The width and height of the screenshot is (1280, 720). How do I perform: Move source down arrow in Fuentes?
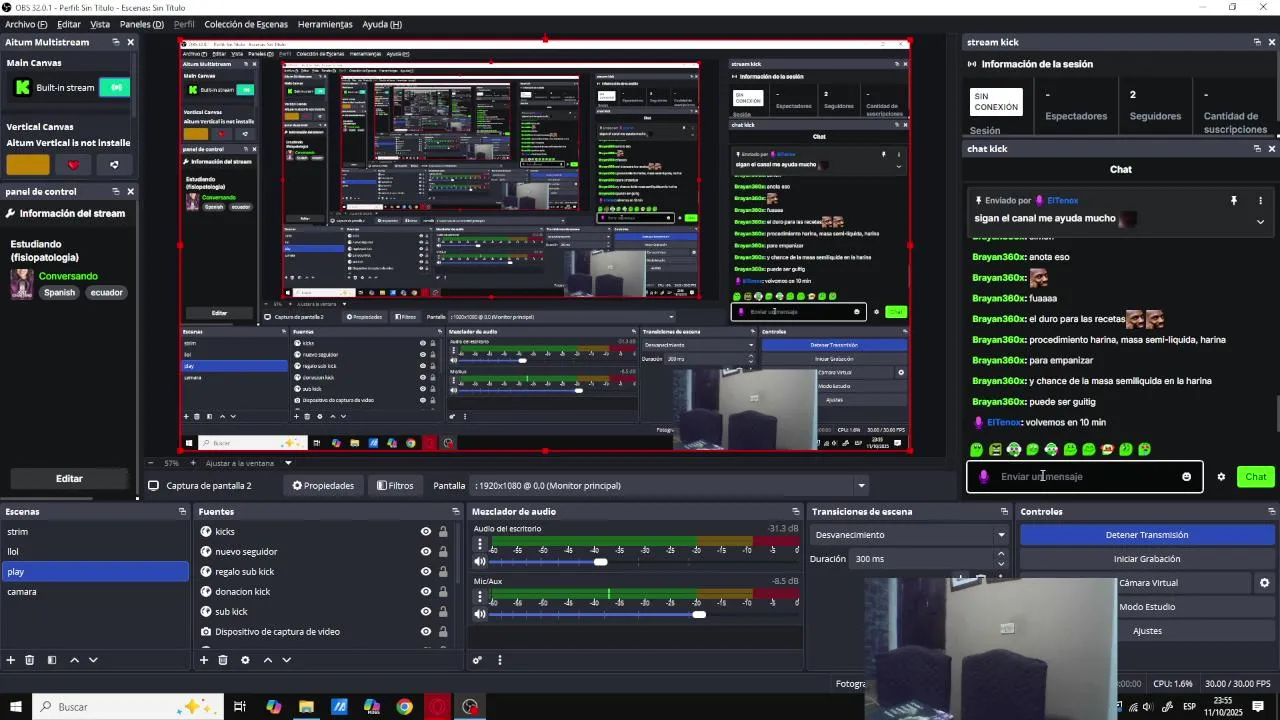[x=287, y=660]
